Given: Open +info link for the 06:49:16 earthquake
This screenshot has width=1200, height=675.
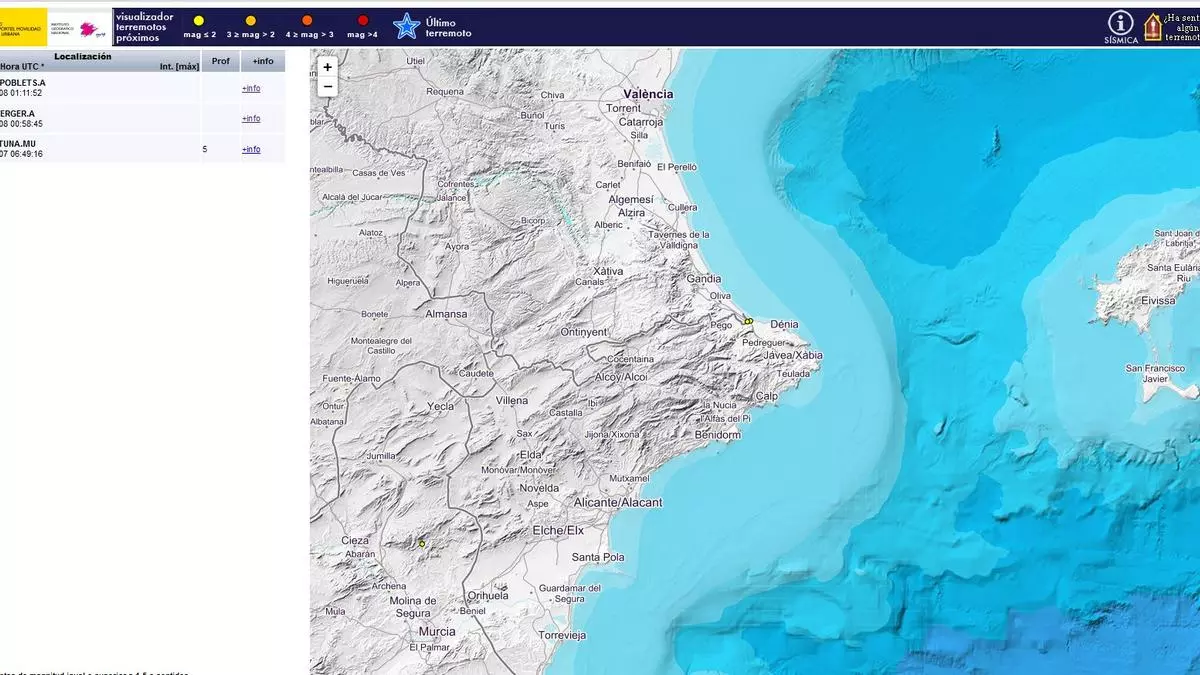Looking at the screenshot, I should coord(251,149).
